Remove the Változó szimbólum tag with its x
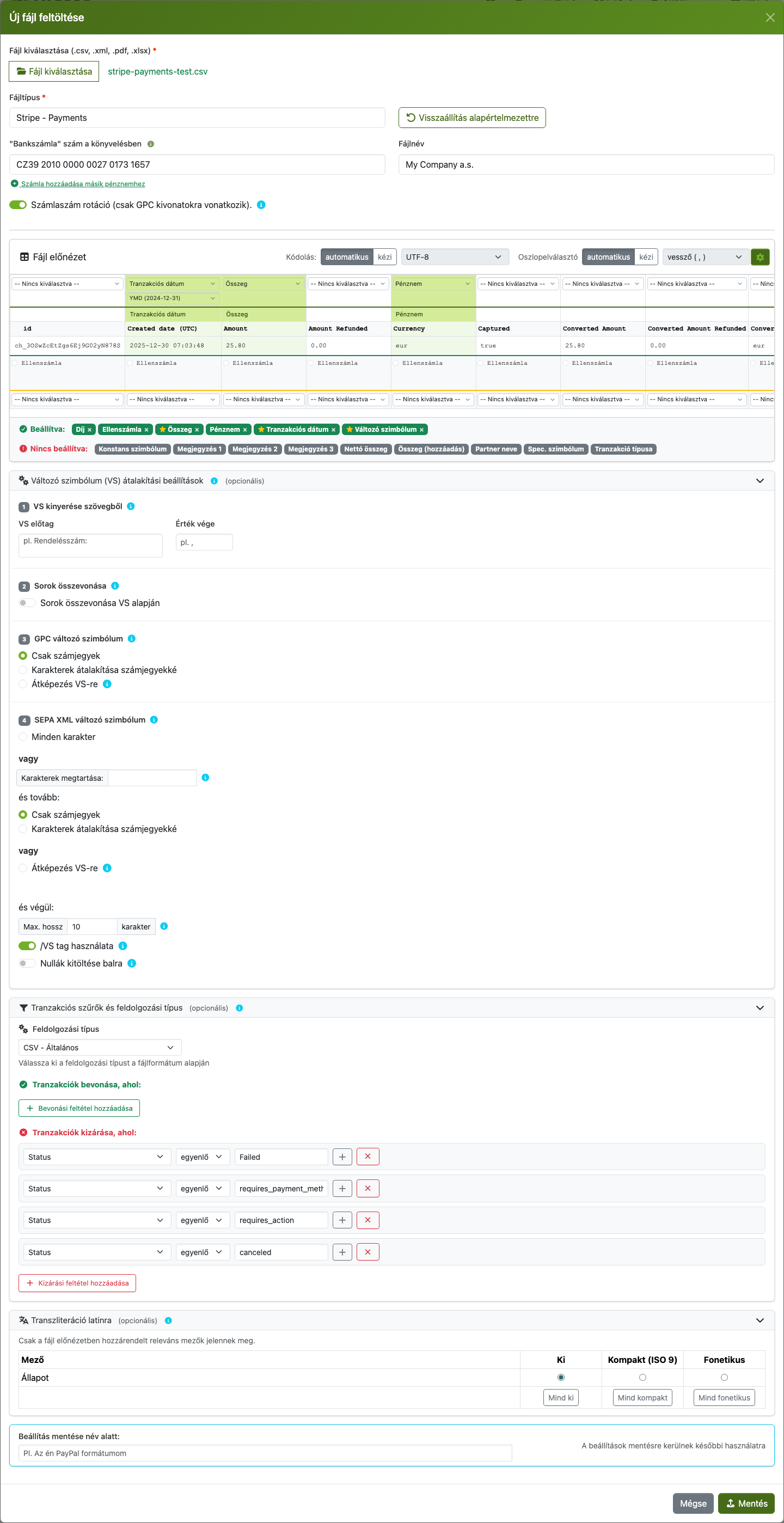 (x=421, y=430)
